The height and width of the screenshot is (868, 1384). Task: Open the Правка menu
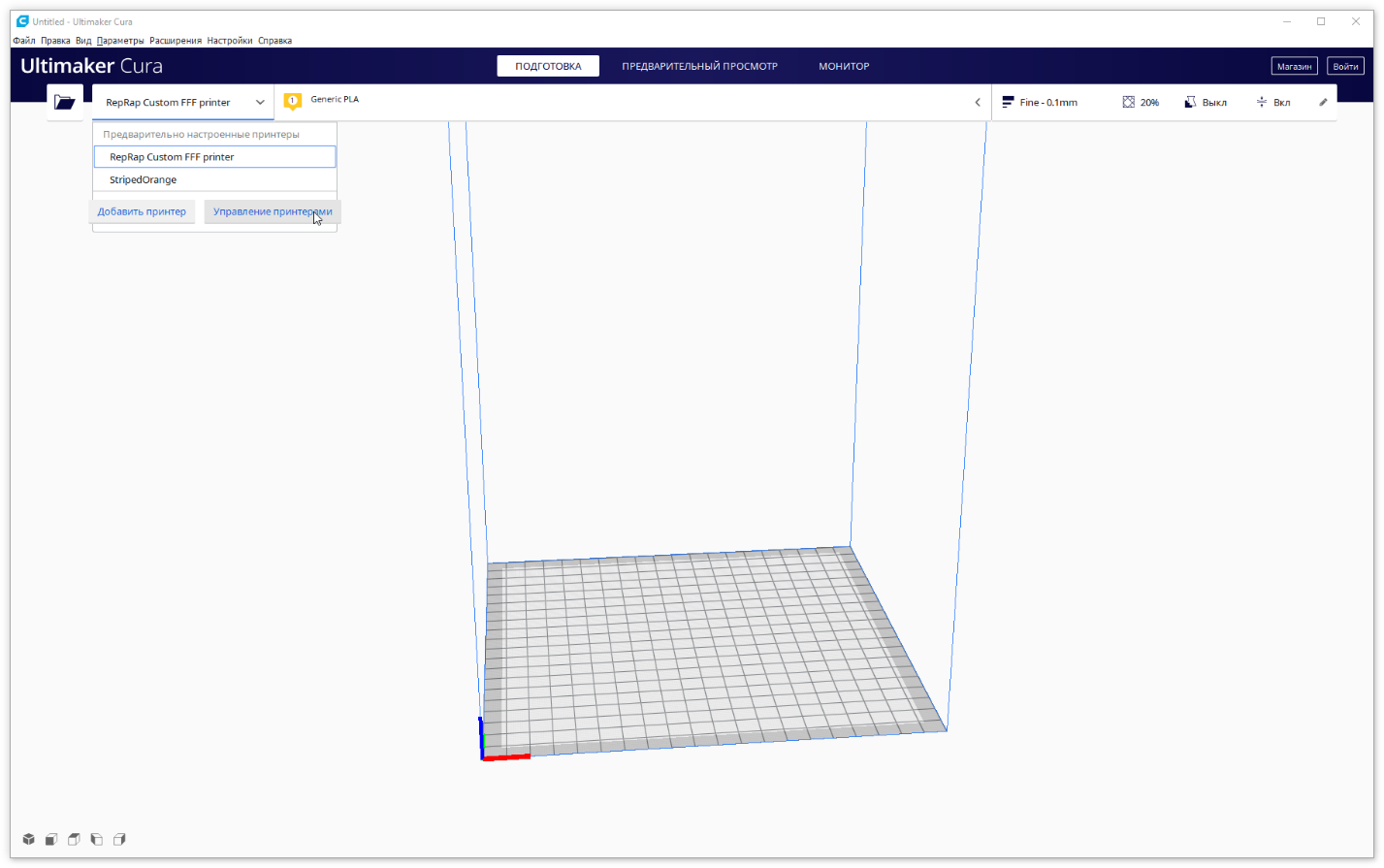(55, 41)
